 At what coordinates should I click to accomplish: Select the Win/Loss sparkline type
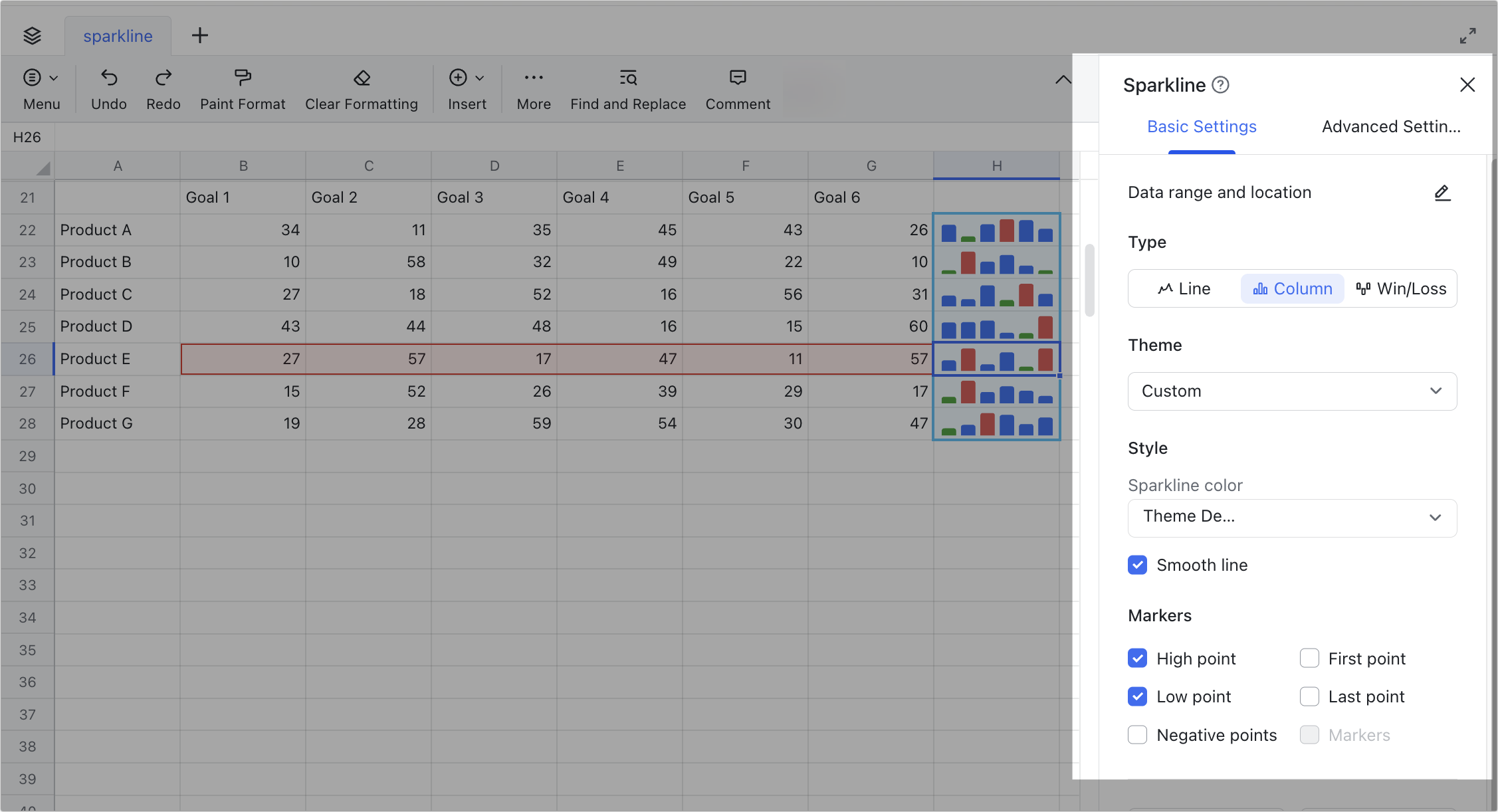coord(1401,288)
